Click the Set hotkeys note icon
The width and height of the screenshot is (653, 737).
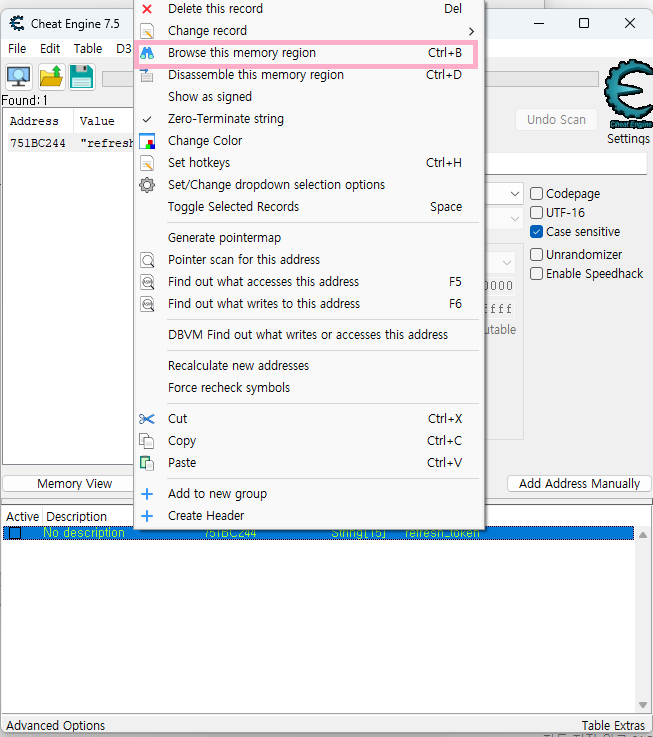point(147,163)
